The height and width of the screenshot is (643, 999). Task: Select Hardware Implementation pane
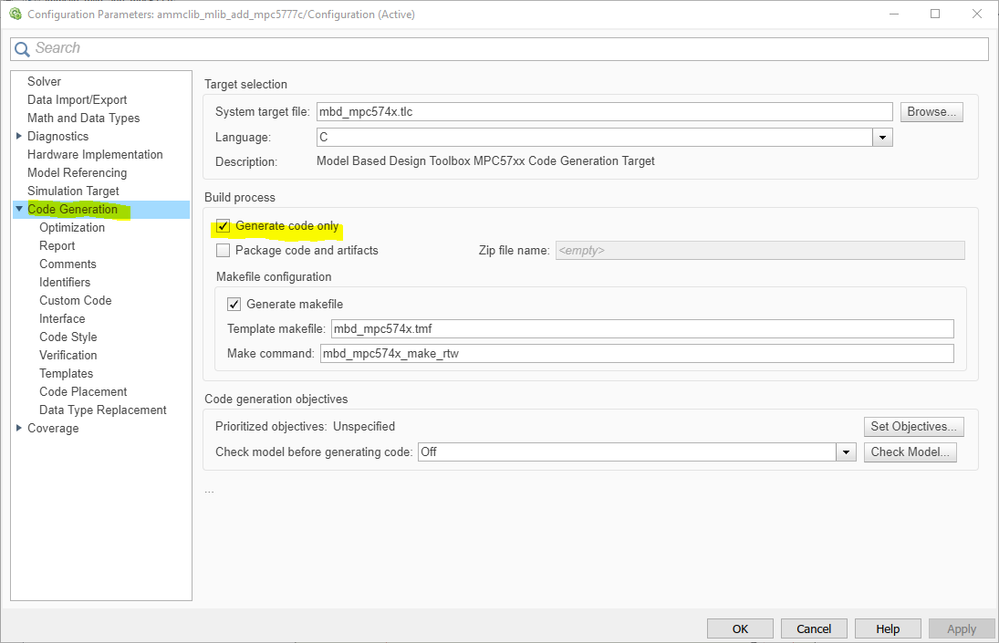(95, 155)
